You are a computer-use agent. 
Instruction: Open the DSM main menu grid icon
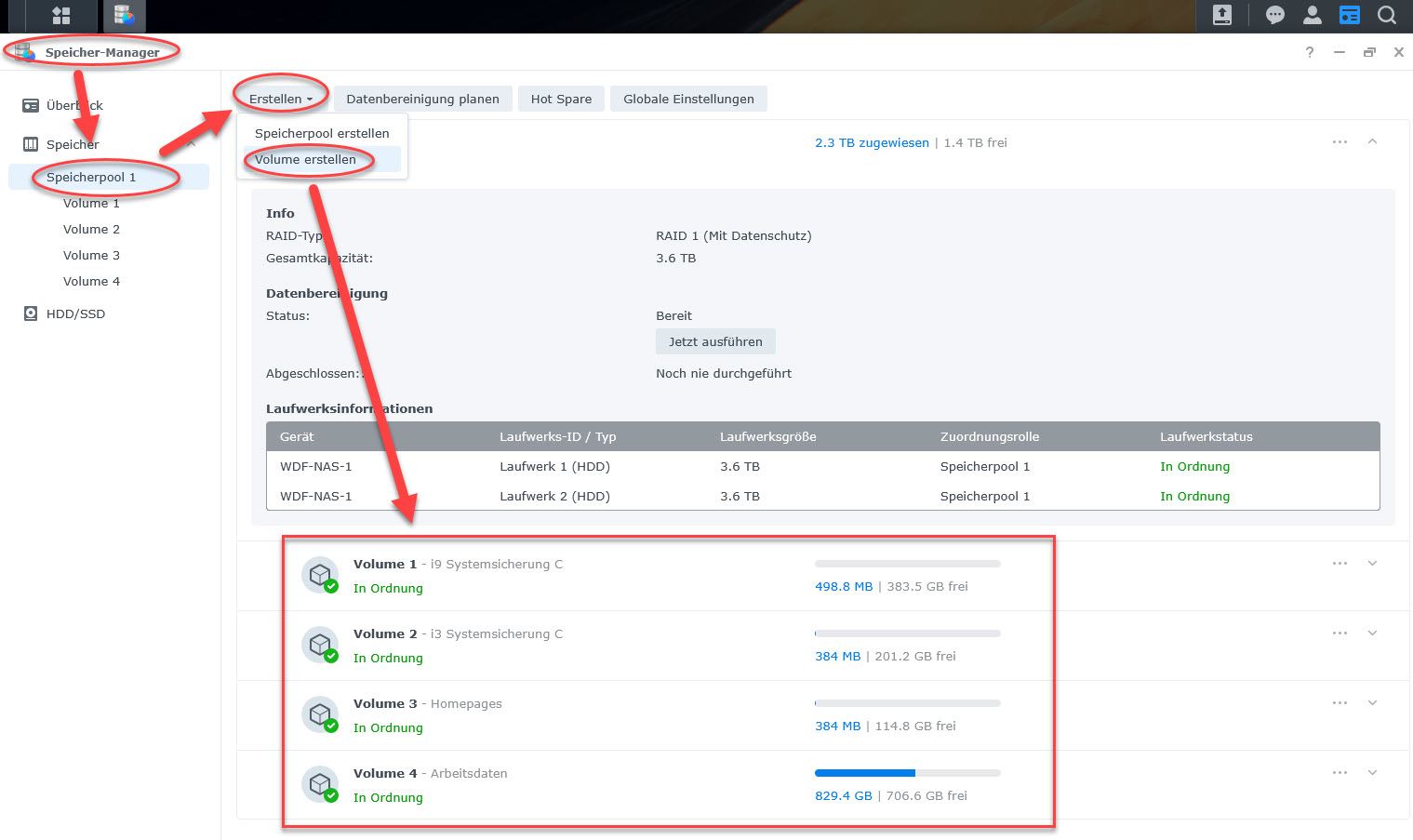pos(61,16)
